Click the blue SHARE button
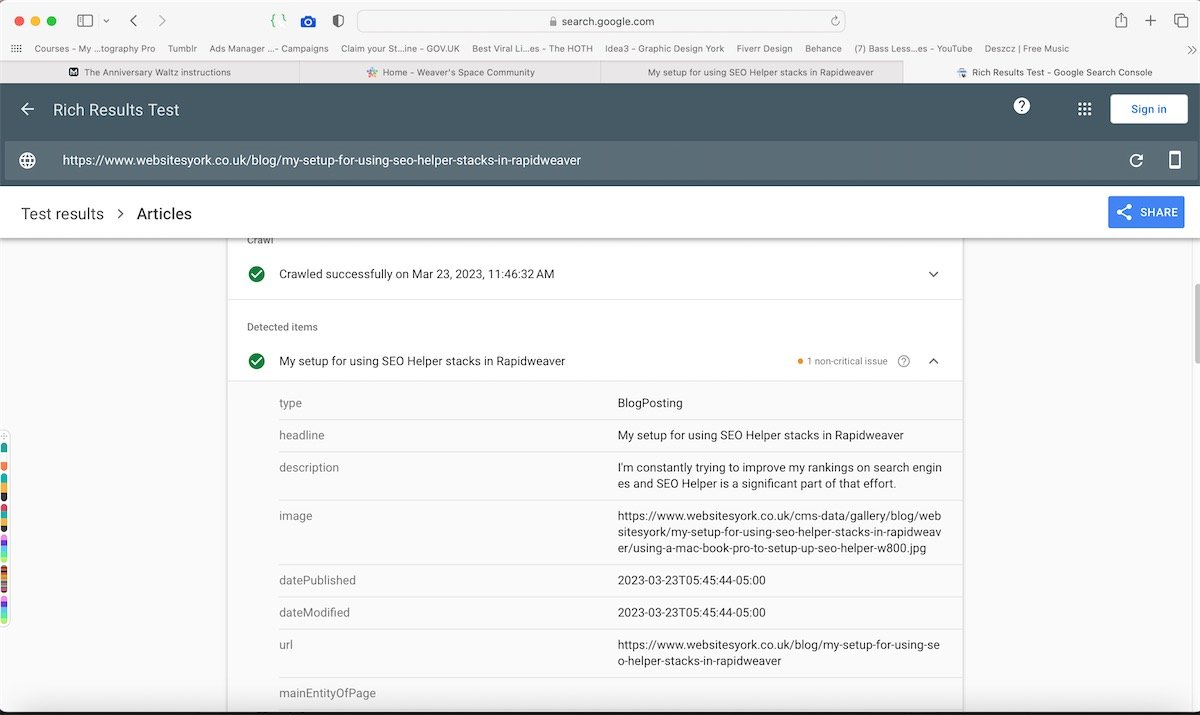Screen dimensions: 1200x715 1146,212
